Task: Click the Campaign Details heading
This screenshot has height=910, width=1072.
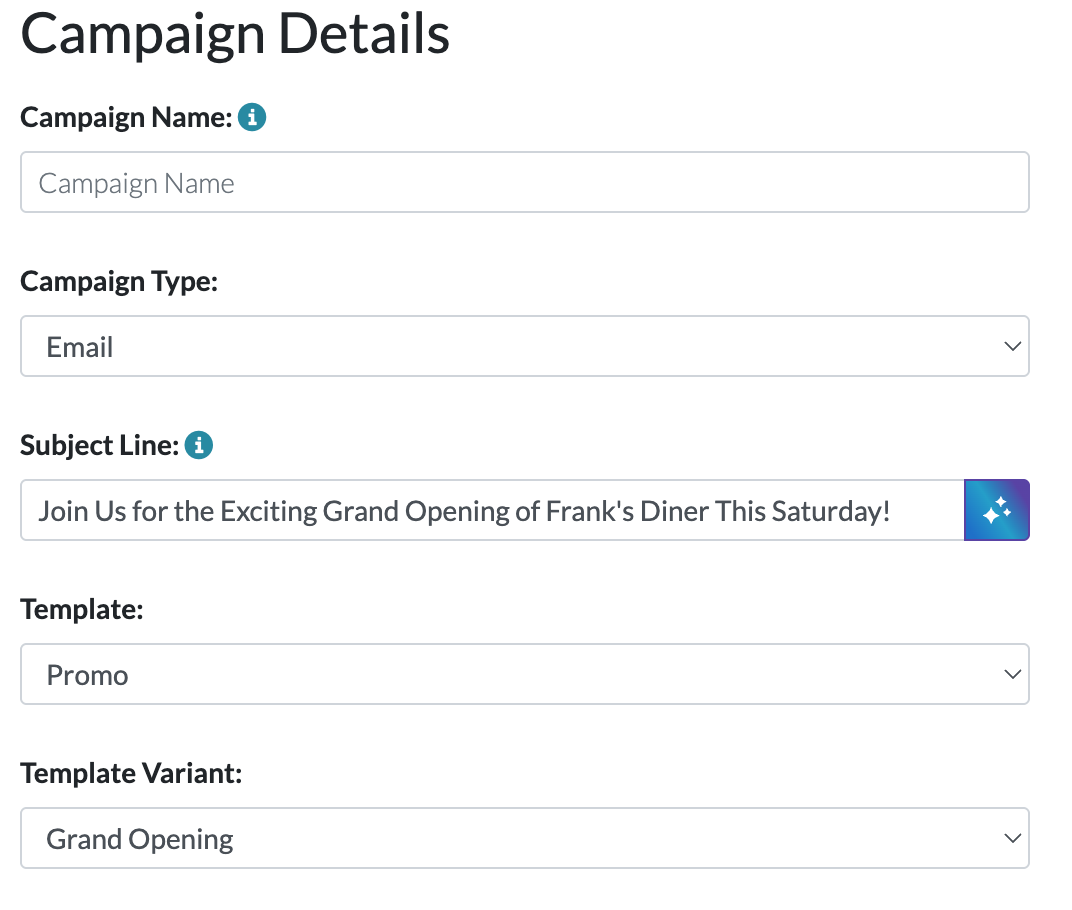Action: (x=235, y=34)
